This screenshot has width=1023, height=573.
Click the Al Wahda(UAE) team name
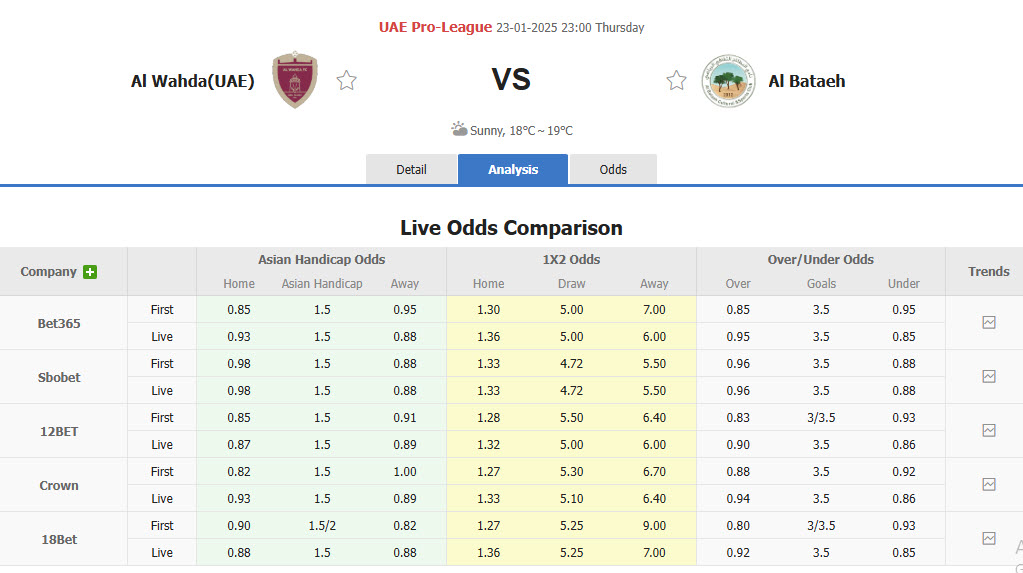[193, 81]
